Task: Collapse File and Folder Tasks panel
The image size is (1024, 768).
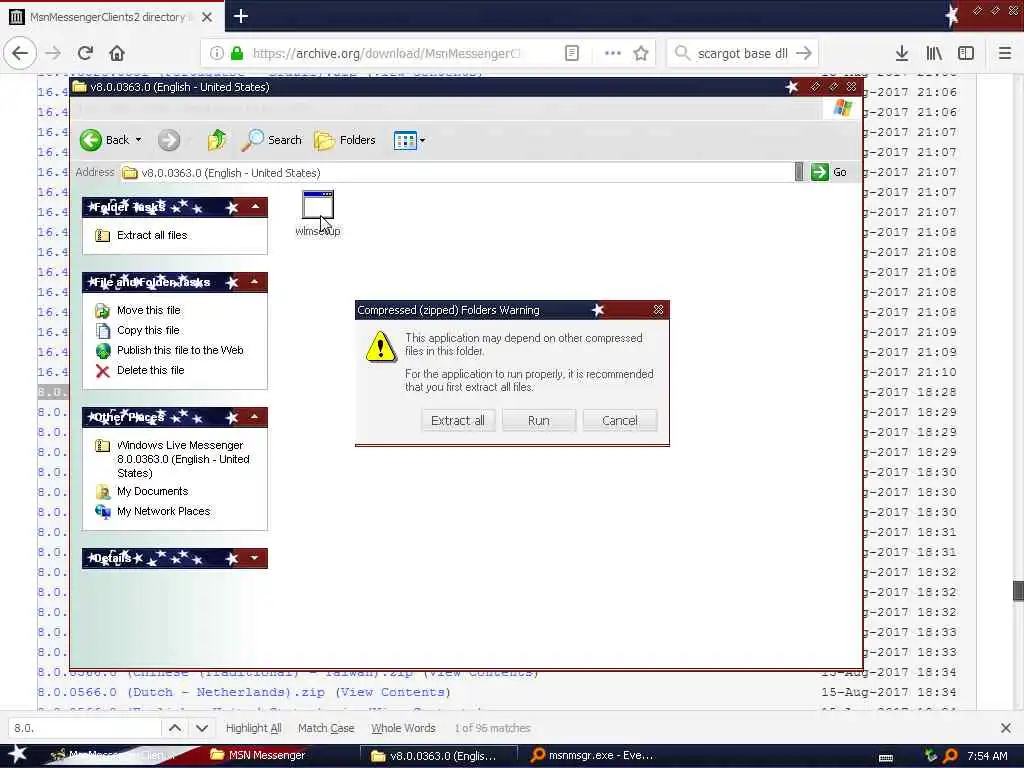Action: click(x=255, y=282)
